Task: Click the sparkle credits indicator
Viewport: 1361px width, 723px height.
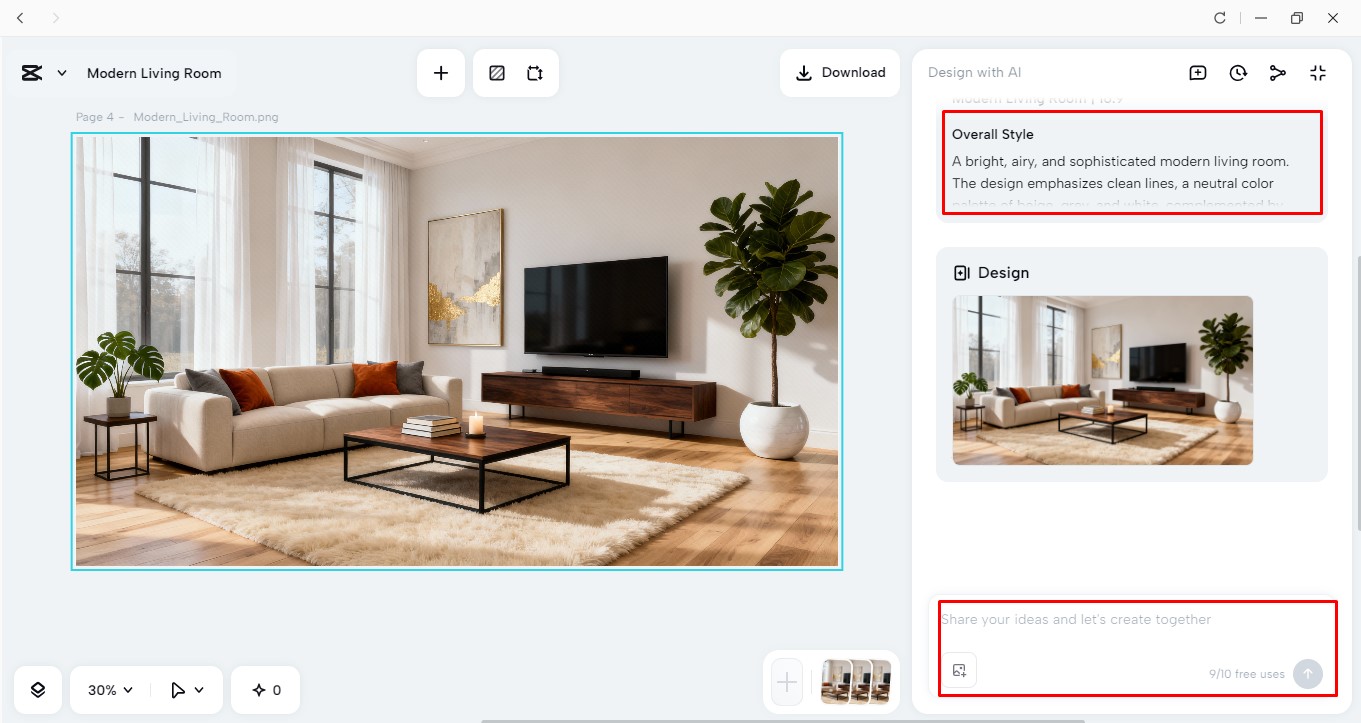Action: pyautogui.click(x=265, y=689)
